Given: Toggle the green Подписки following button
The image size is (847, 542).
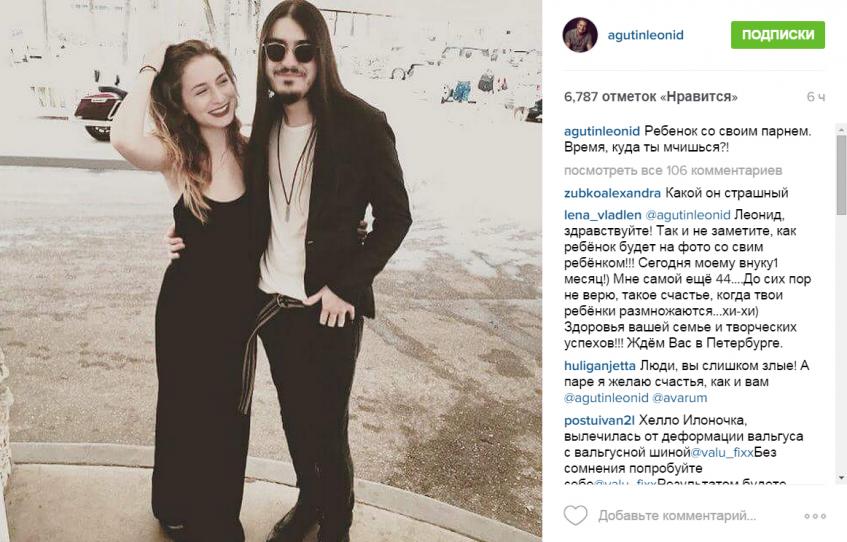Looking at the screenshot, I should (x=778, y=35).
